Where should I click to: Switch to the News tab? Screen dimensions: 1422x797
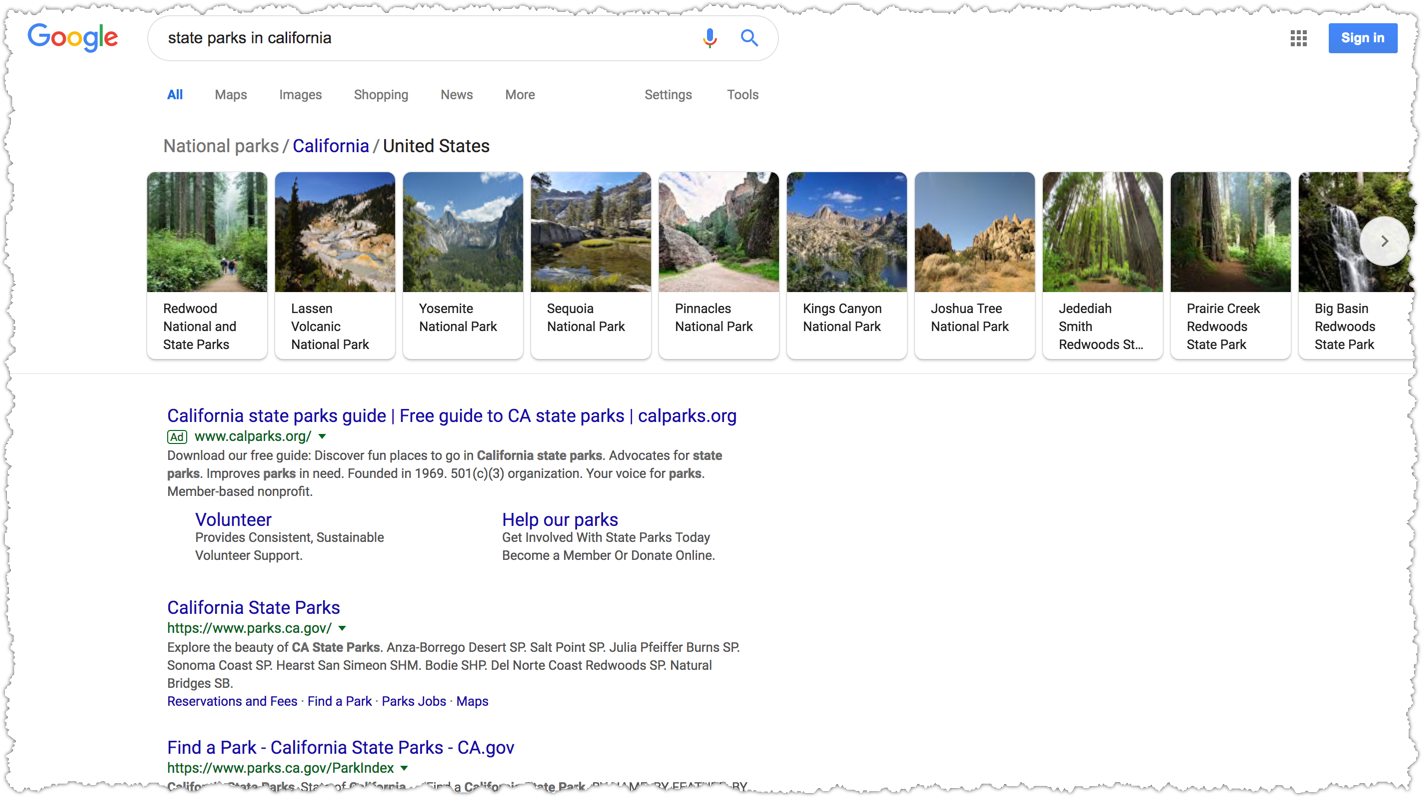point(456,95)
